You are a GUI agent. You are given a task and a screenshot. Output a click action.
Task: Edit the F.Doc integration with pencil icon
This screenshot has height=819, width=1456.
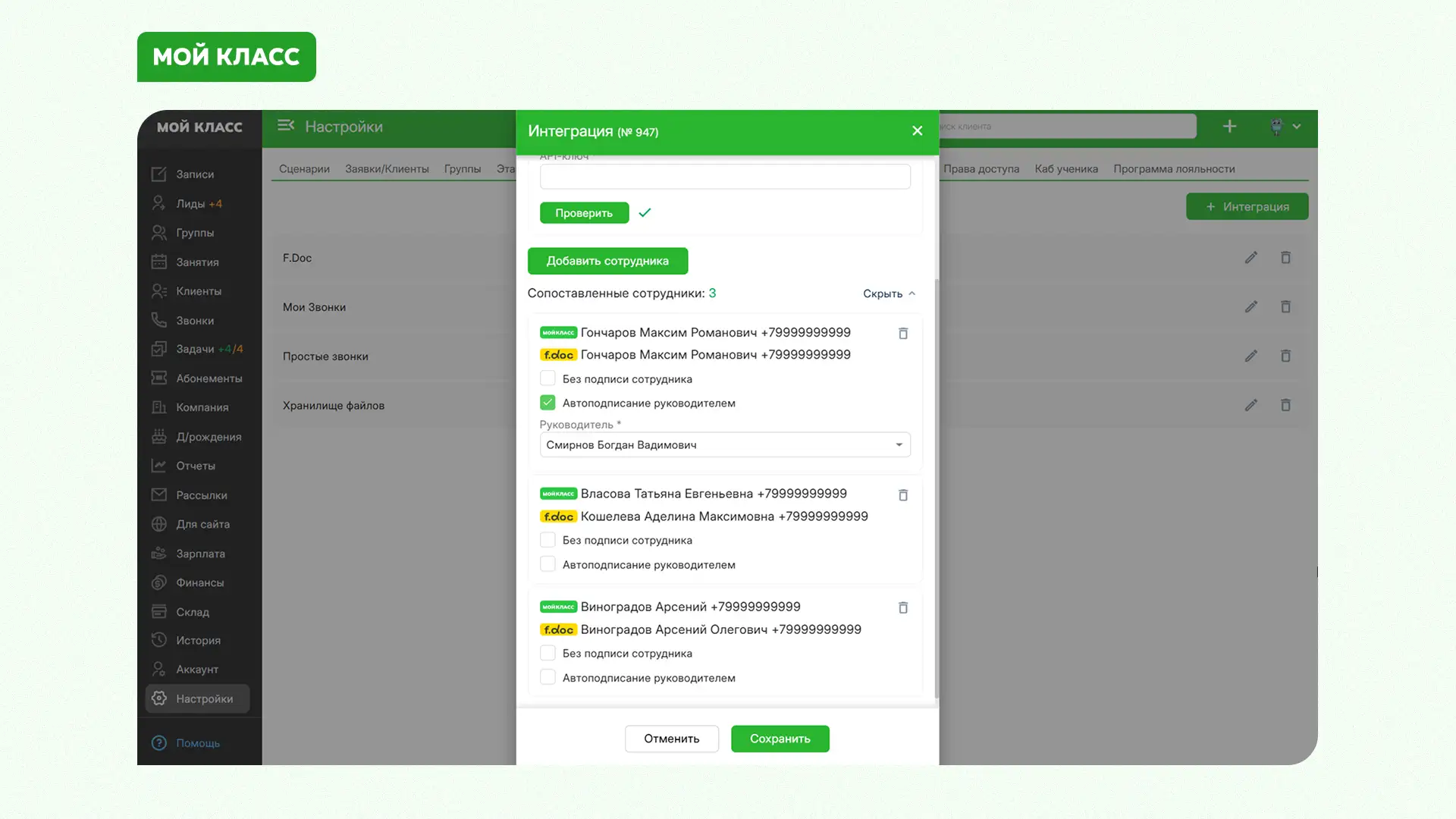pos(1251,258)
